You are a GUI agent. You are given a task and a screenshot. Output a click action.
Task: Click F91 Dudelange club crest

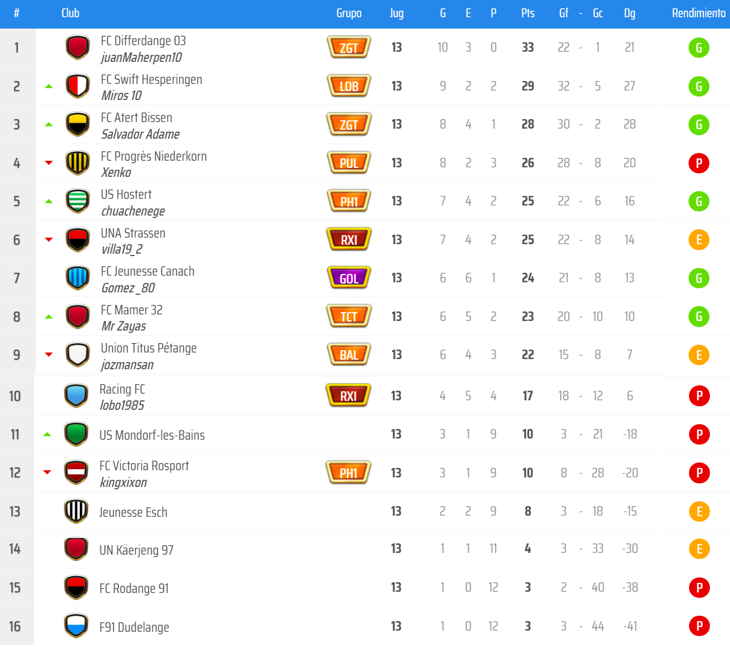point(76,626)
